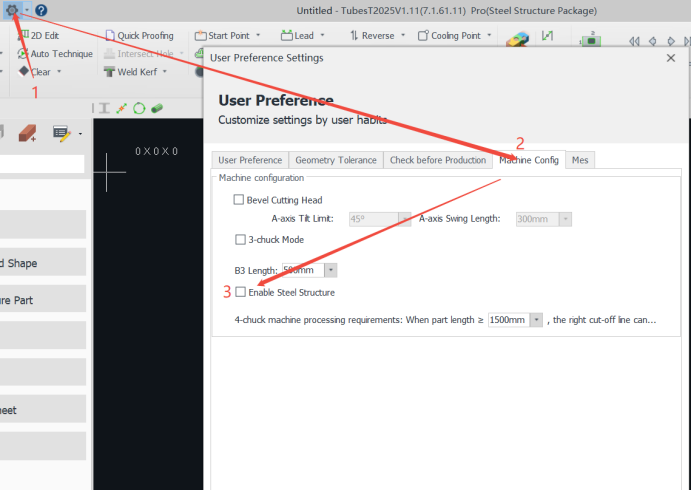This screenshot has height=490, width=692.
Task: Open the A-axis Swing Length dropdown
Action: pyautogui.click(x=565, y=219)
